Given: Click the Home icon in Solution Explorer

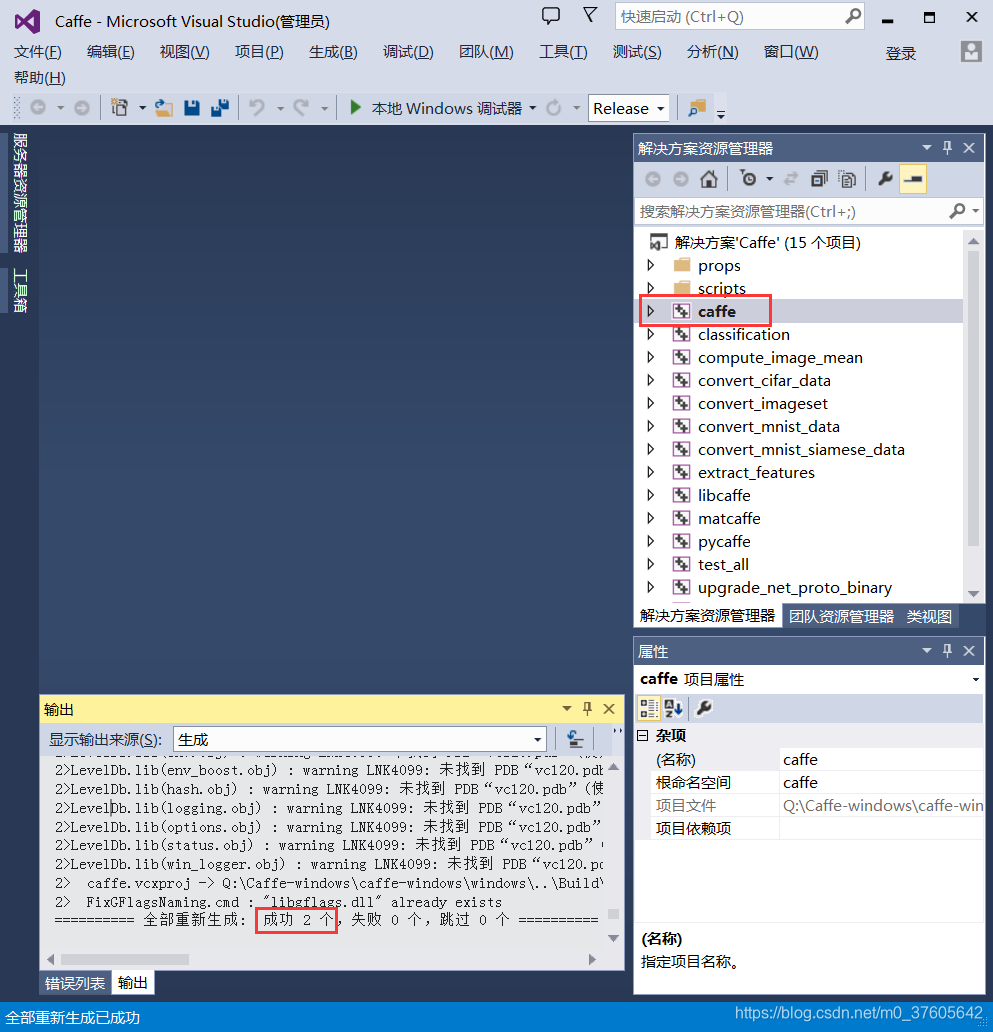Looking at the screenshot, I should (709, 179).
